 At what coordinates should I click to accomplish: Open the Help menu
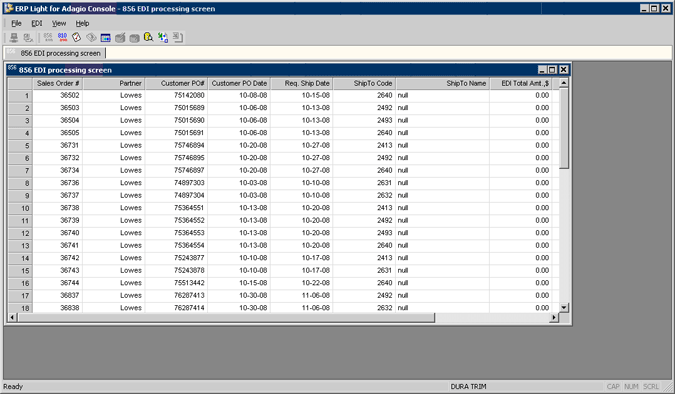coord(82,23)
